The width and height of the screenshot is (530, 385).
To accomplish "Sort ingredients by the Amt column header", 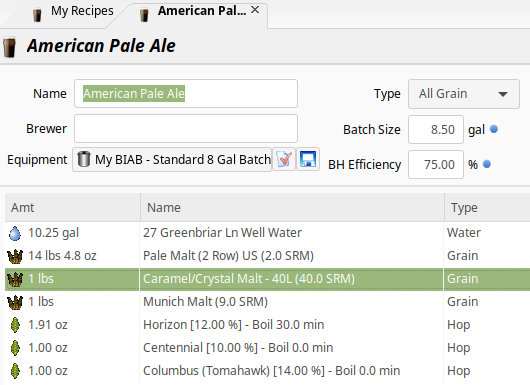I will [72, 208].
